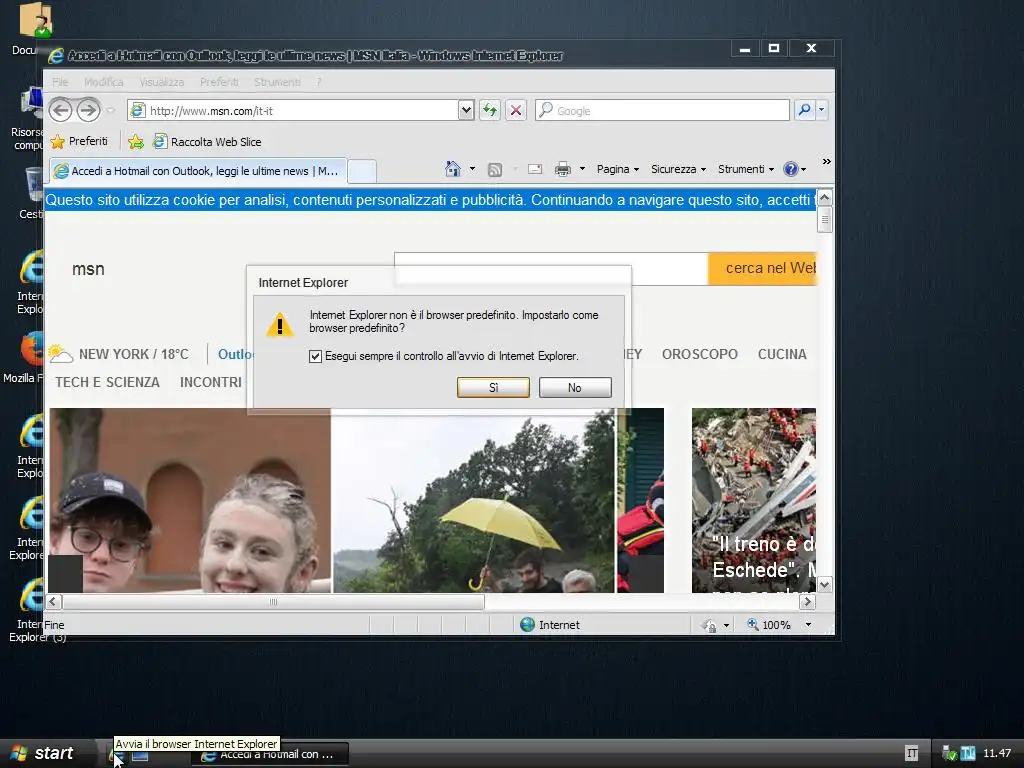Click in the Google search box
Viewport: 1024px width, 768px height.
tap(662, 110)
